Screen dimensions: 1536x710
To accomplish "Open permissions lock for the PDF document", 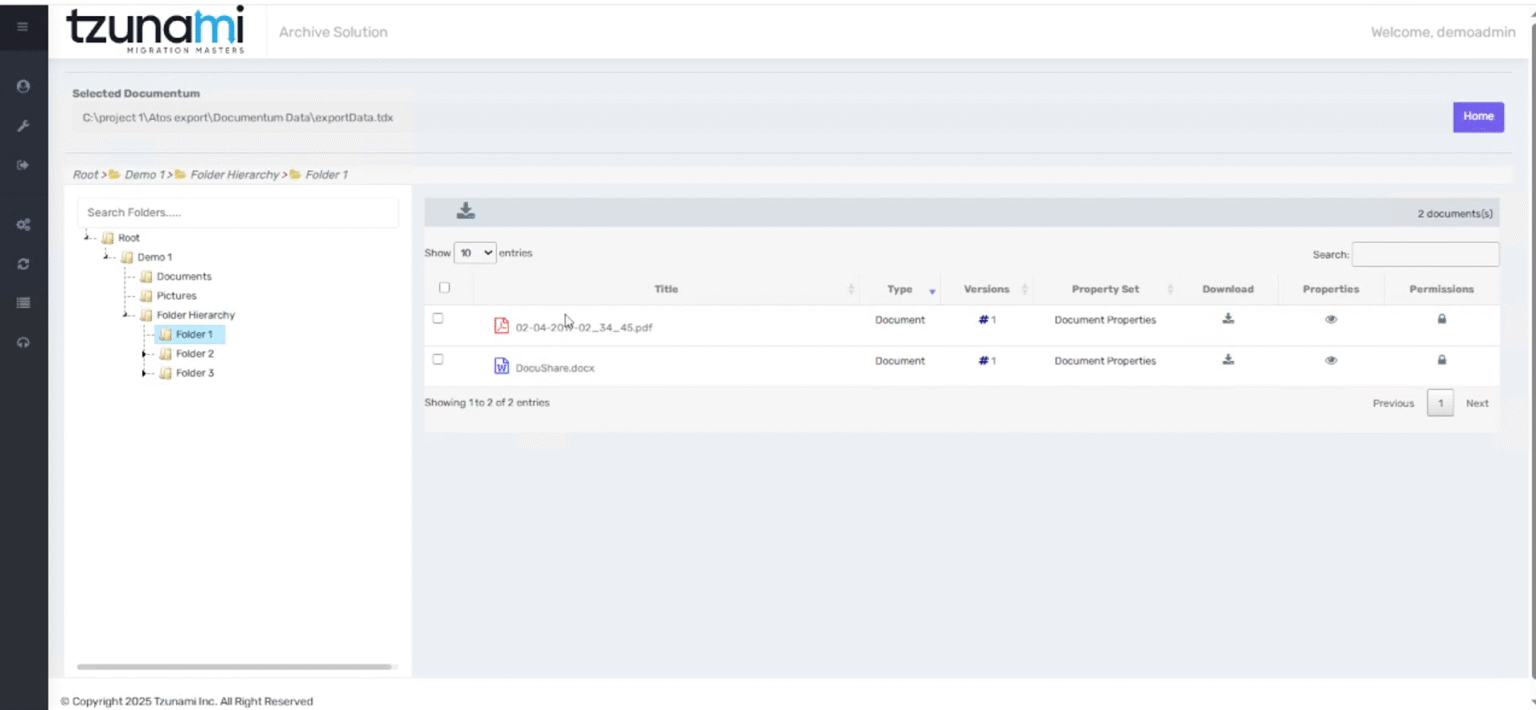I will click(x=1441, y=319).
